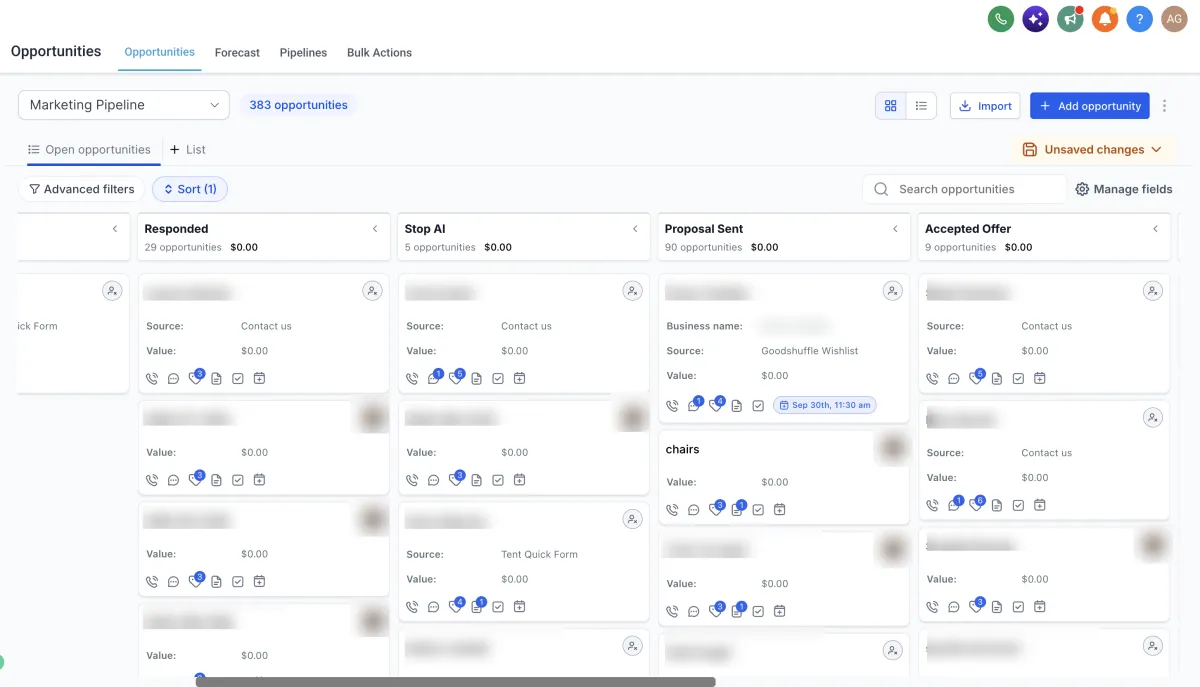Open the chairs opportunity title
Screen dimensions: 1200x687
(x=683, y=450)
